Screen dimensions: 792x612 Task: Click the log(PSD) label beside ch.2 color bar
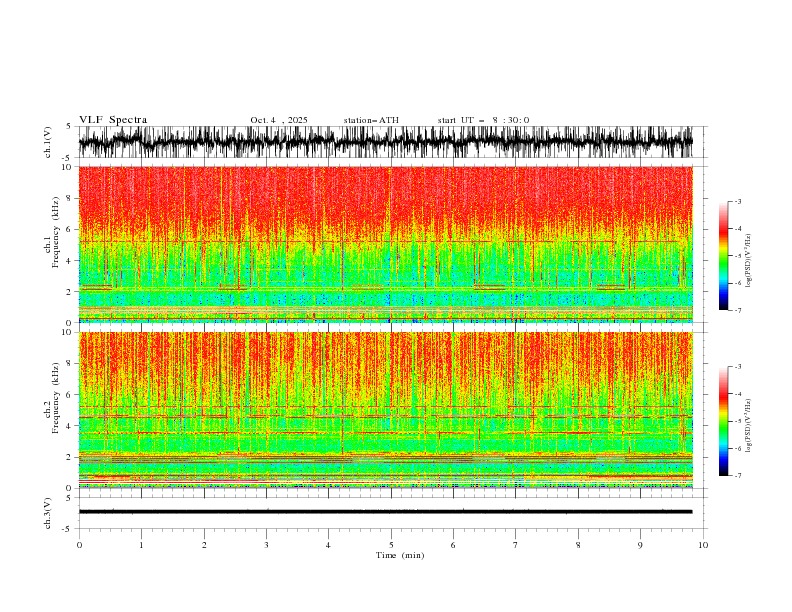click(748, 426)
